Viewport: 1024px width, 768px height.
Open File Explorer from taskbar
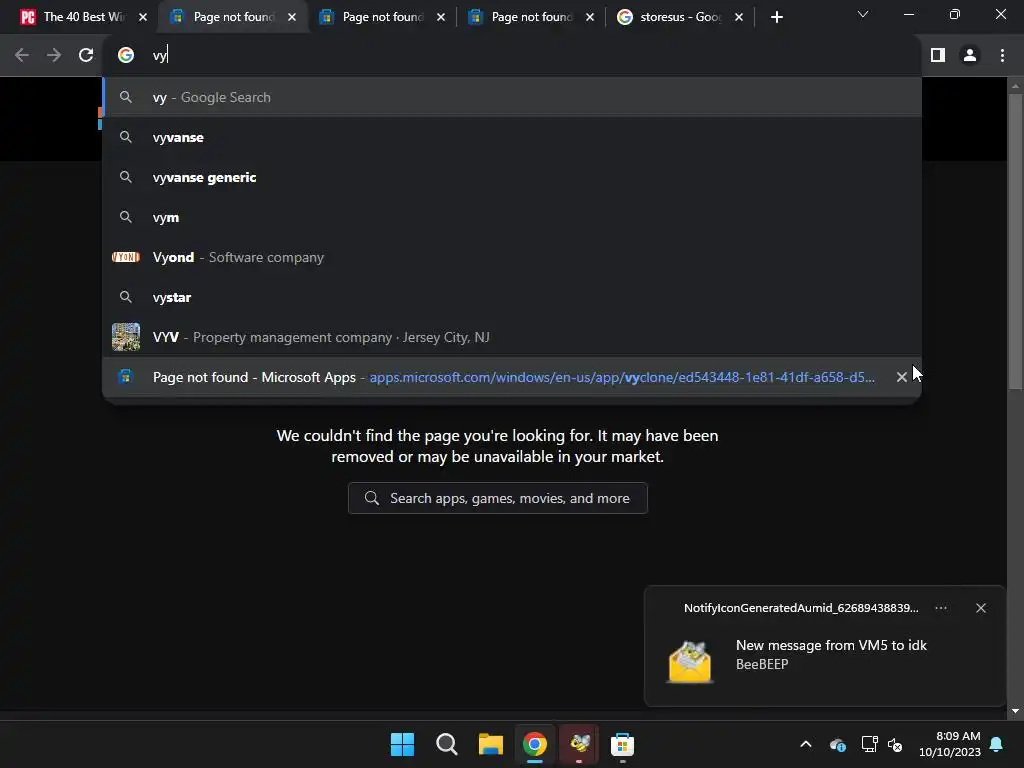point(490,744)
